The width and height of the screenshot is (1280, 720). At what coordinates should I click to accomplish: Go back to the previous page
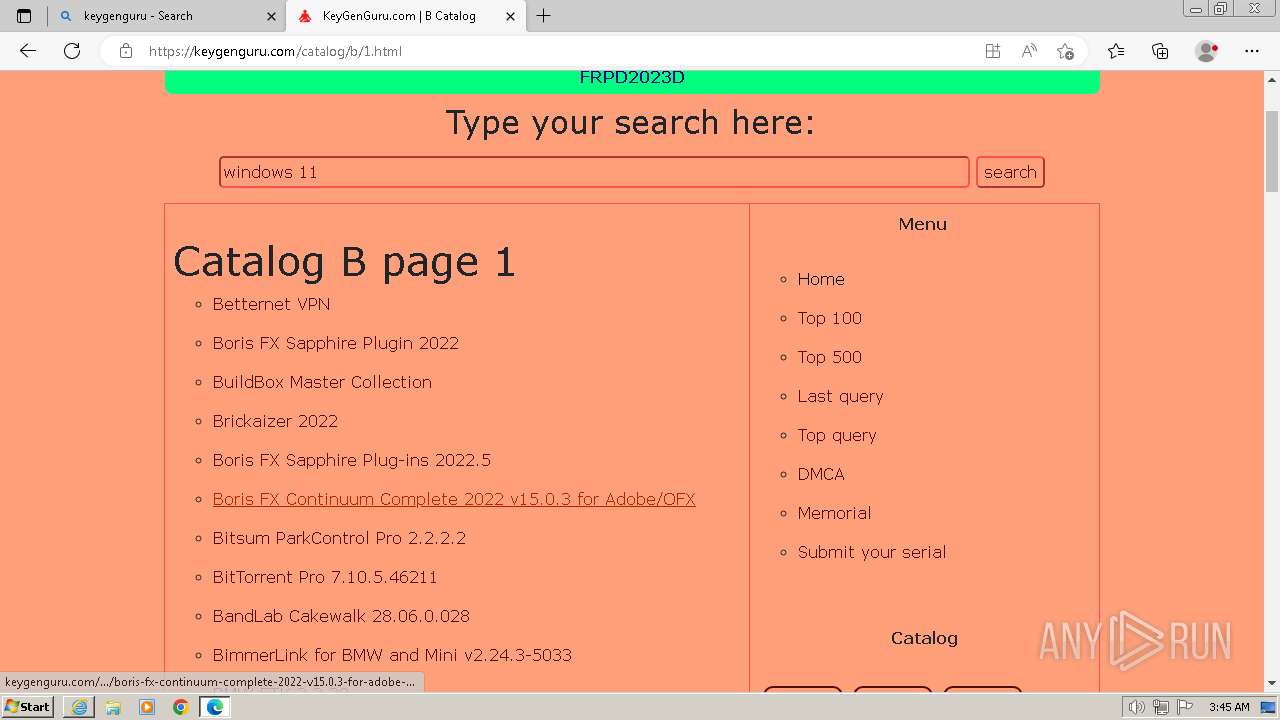(28, 51)
